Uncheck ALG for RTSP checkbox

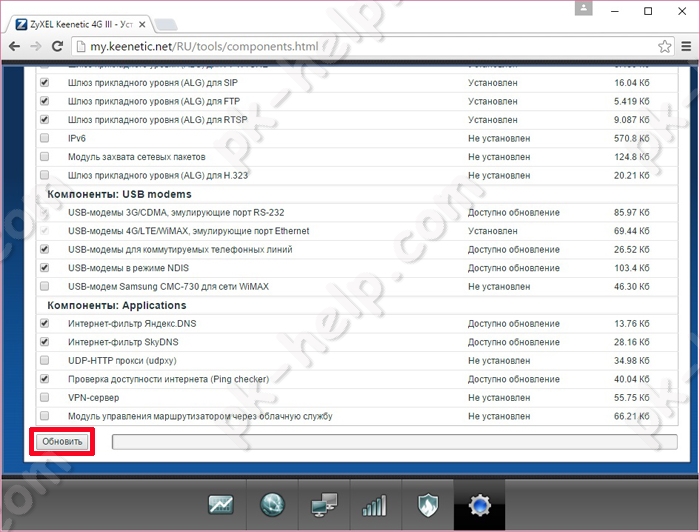[x=45, y=120]
